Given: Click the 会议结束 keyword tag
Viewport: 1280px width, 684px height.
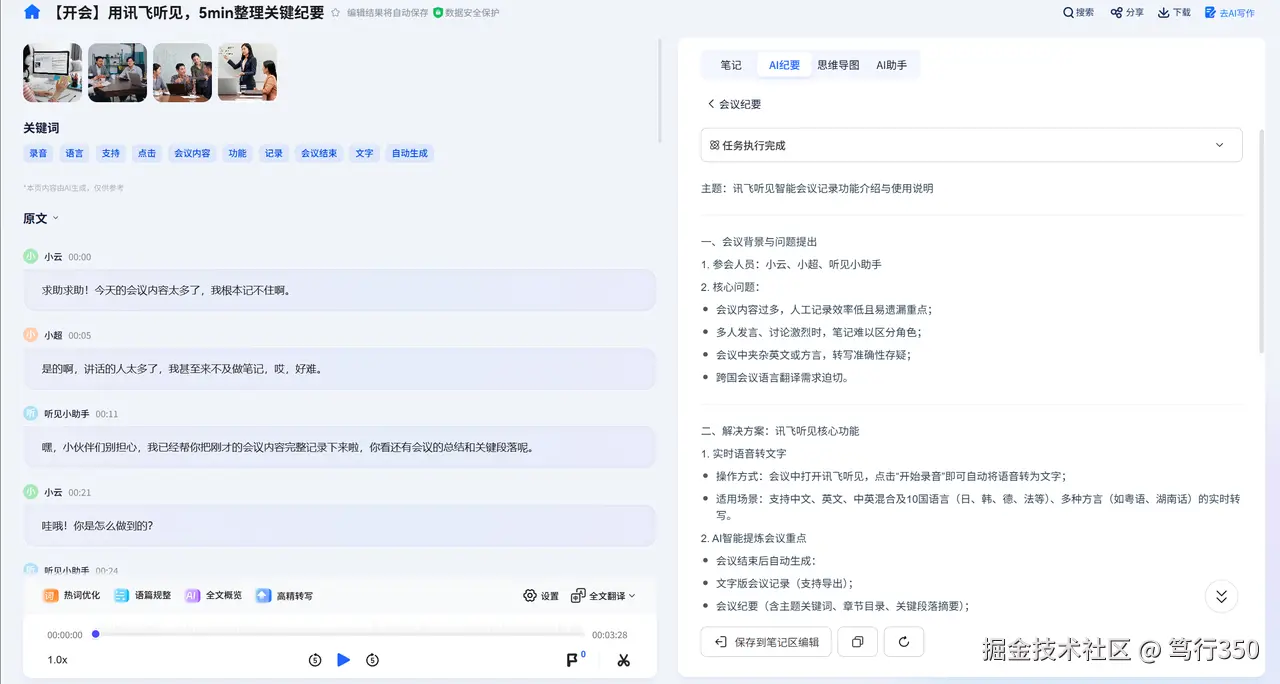Looking at the screenshot, I should click(x=319, y=153).
